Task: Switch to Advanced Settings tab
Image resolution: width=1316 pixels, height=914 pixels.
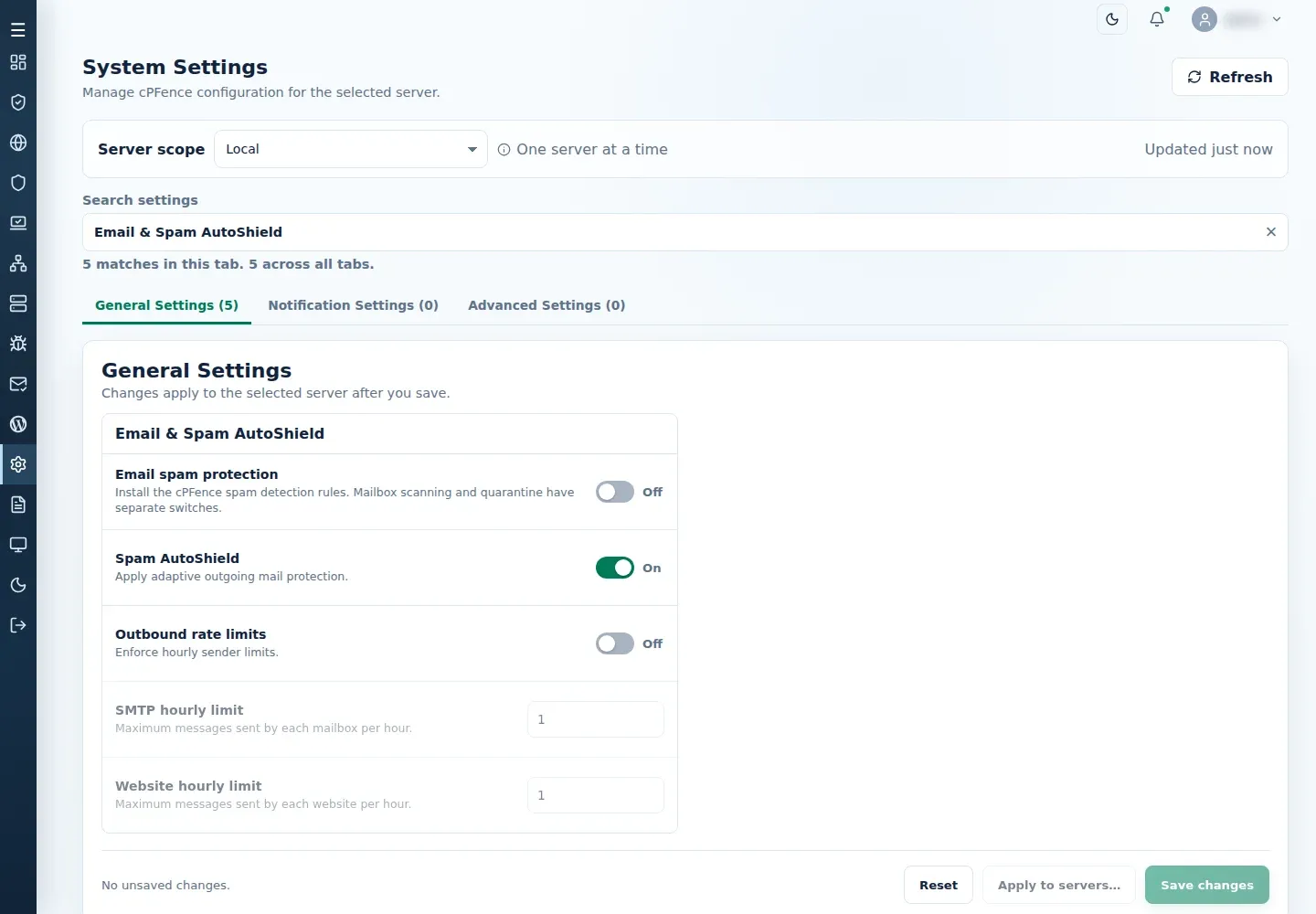Action: pyautogui.click(x=547, y=305)
